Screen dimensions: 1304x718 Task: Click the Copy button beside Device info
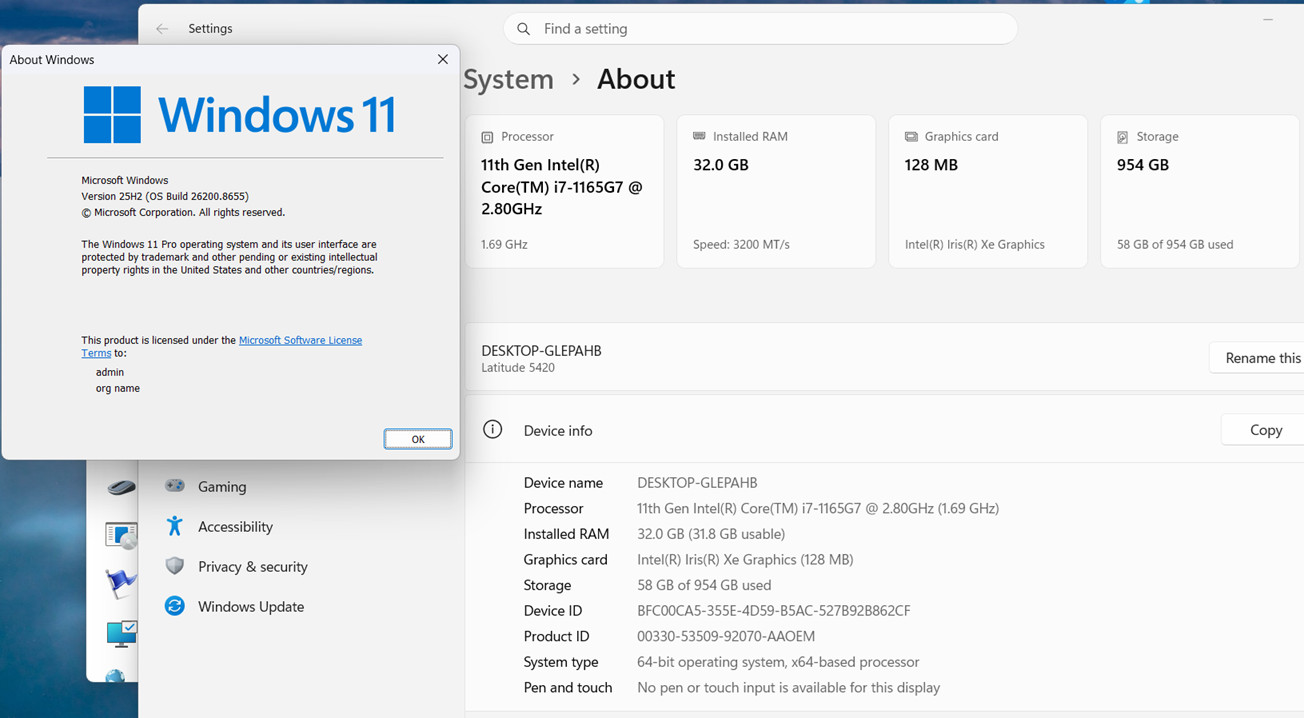tap(1265, 430)
